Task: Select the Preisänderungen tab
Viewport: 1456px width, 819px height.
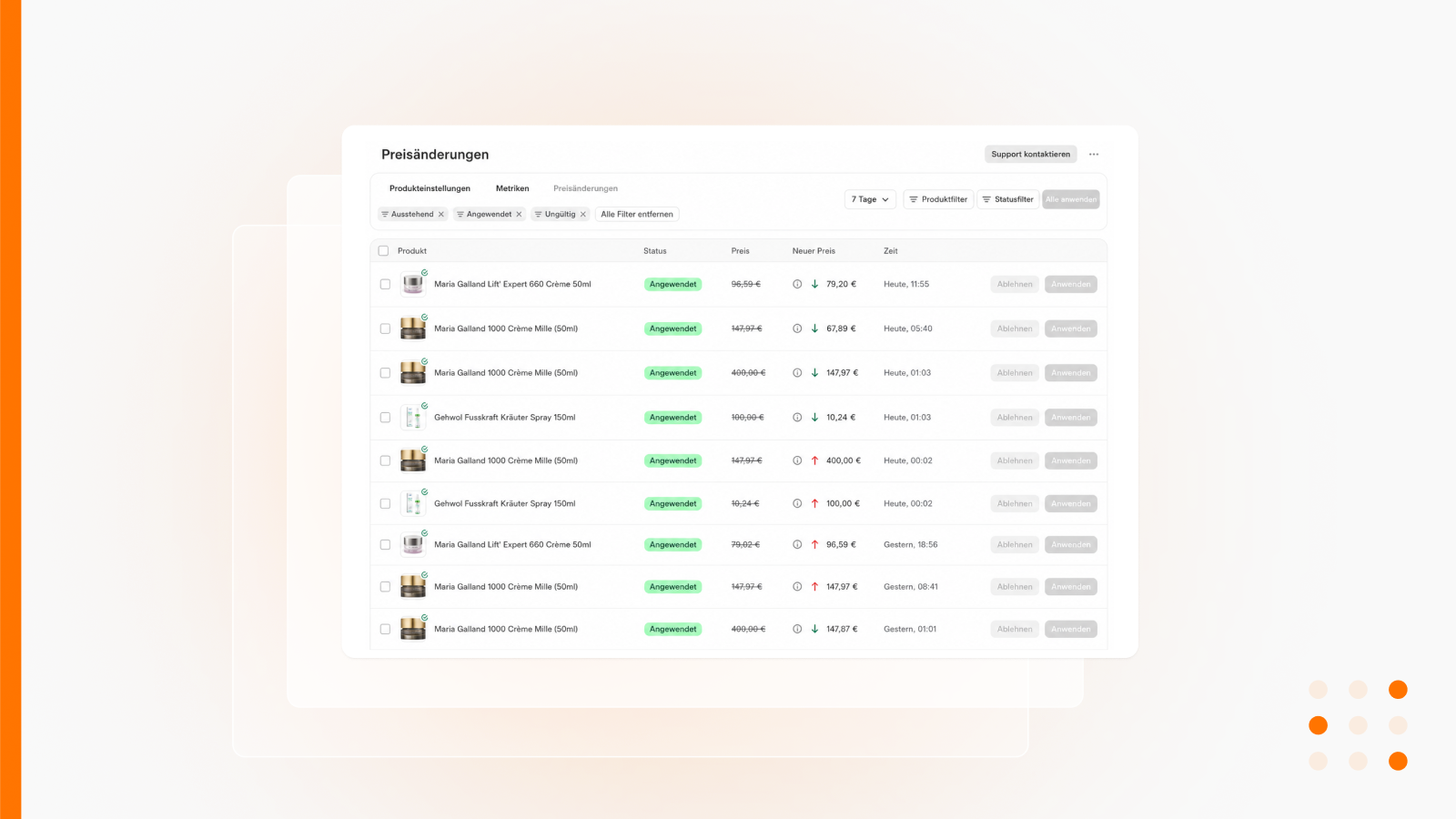Action: (x=585, y=188)
